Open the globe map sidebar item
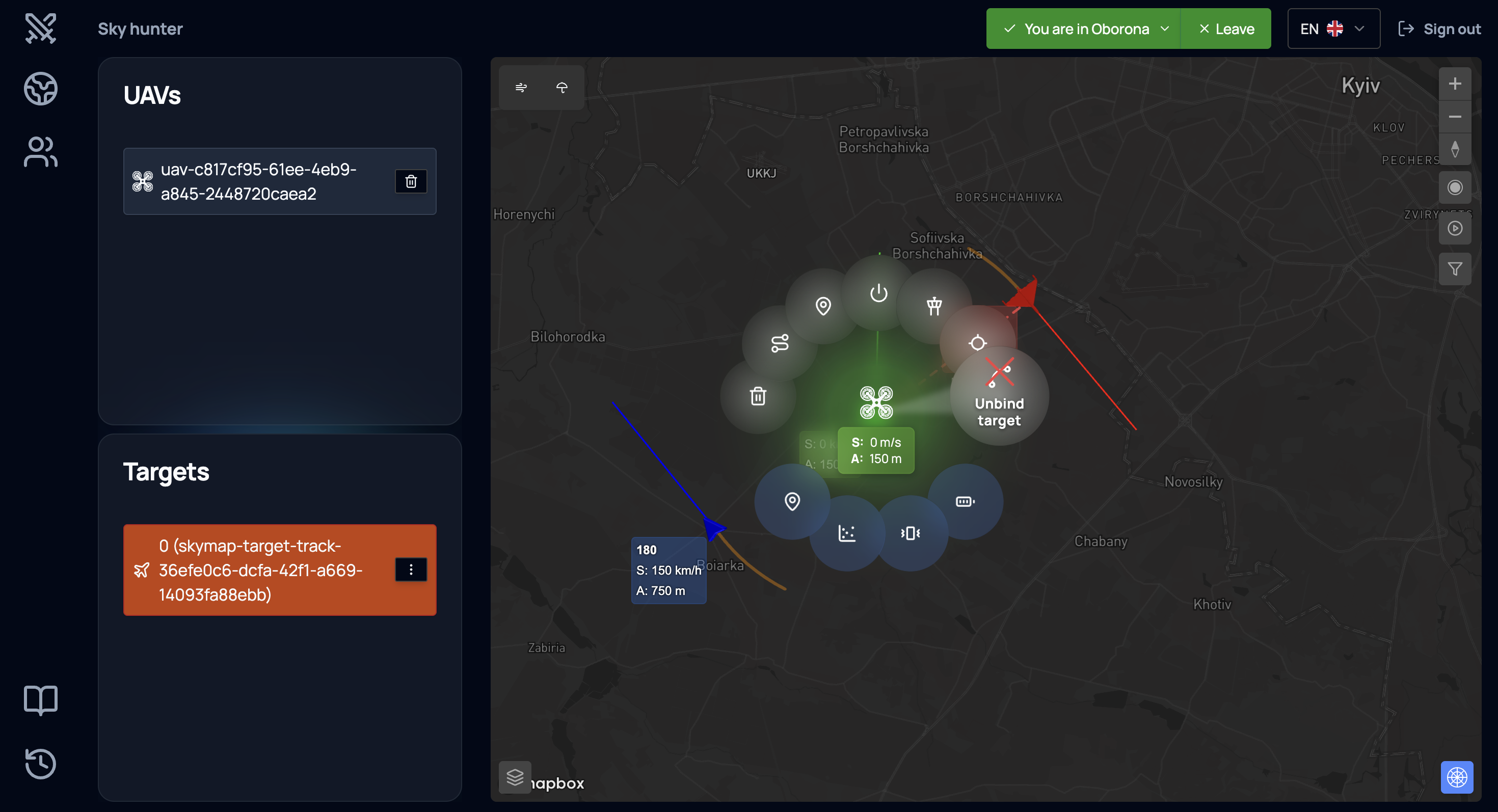The image size is (1498, 812). [41, 88]
